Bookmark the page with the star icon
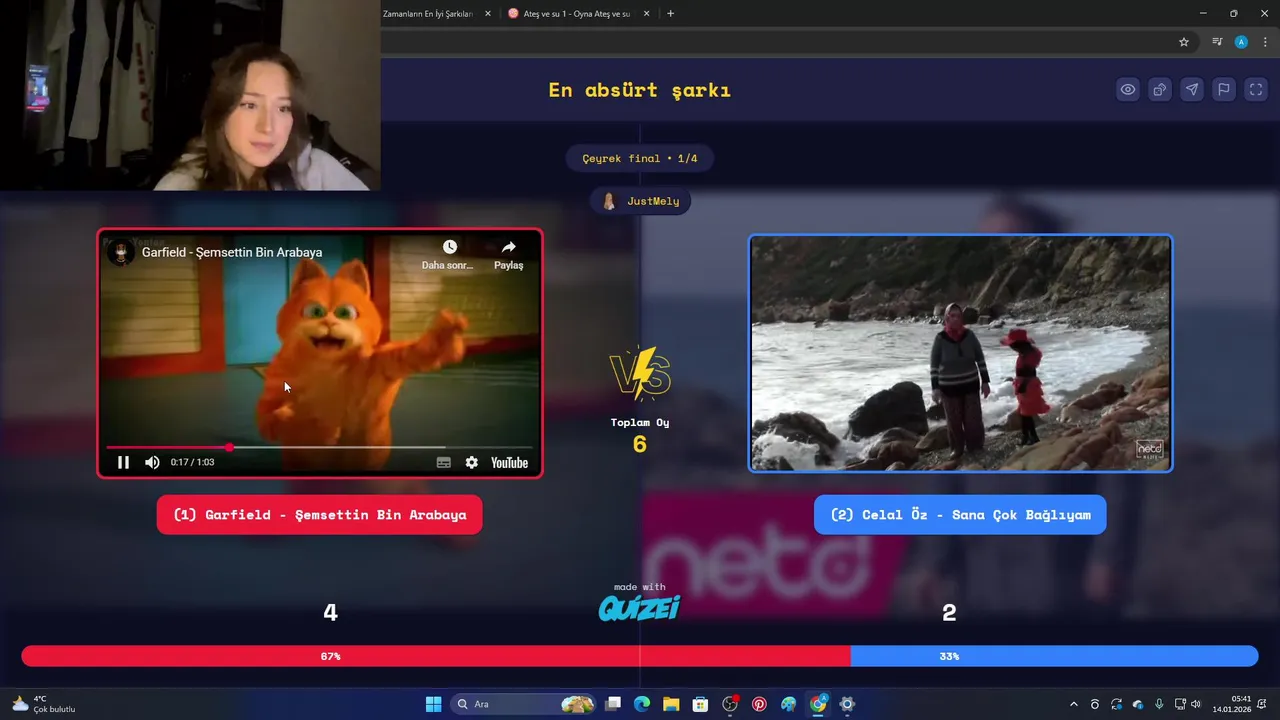1280x720 pixels. pos(1184,42)
